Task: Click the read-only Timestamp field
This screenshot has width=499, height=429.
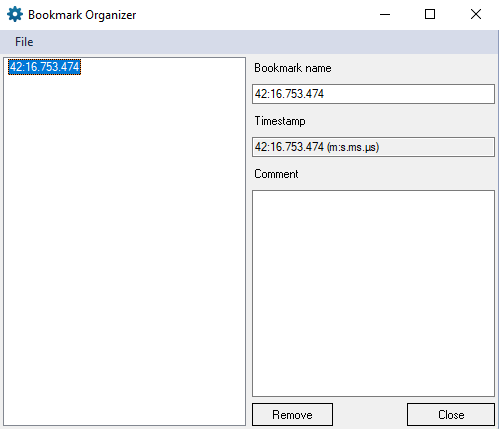Action: (x=373, y=147)
